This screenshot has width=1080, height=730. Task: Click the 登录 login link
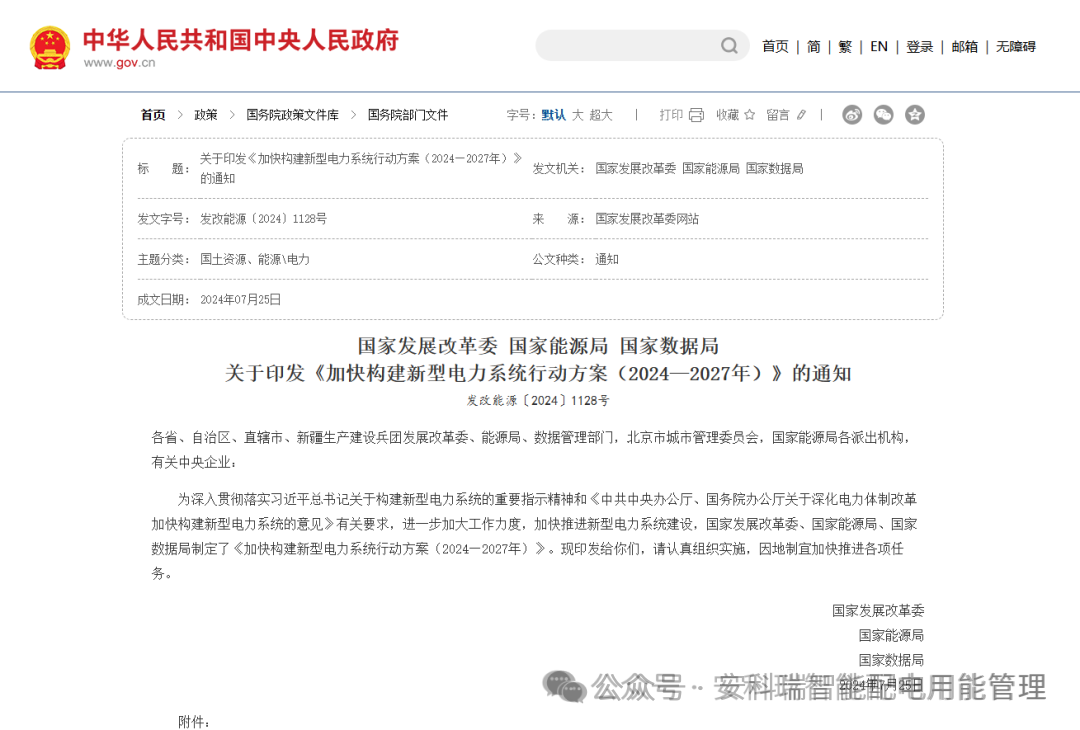coord(919,46)
